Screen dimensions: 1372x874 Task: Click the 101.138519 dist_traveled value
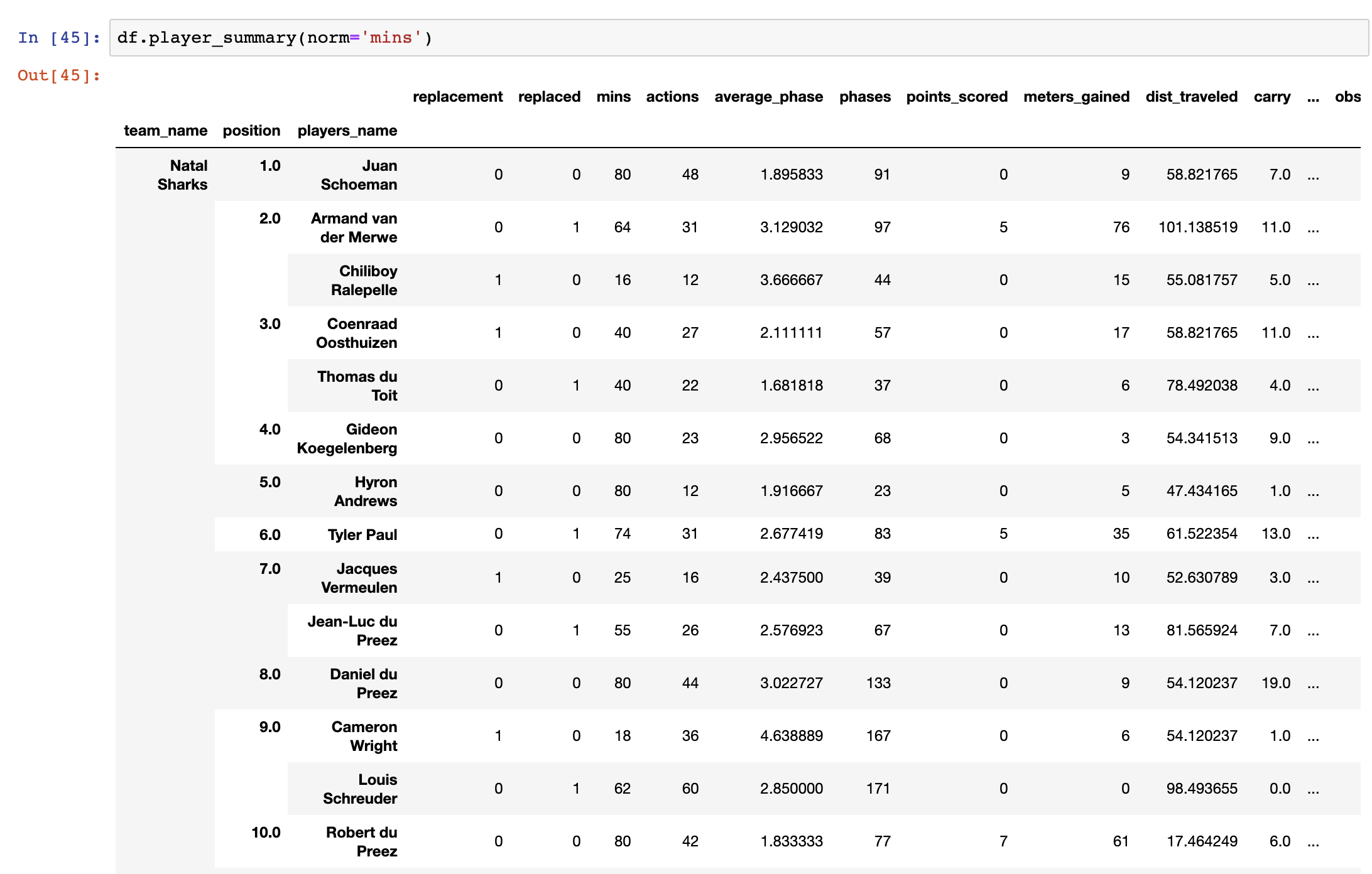coord(1197,227)
